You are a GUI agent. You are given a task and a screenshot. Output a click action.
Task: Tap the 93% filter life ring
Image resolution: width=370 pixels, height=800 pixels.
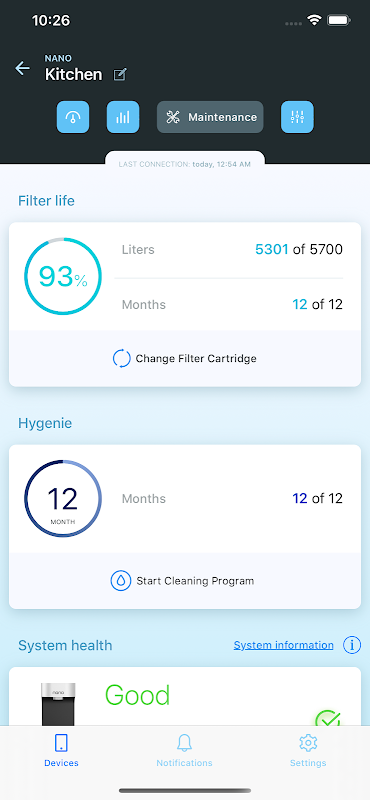coord(63,277)
